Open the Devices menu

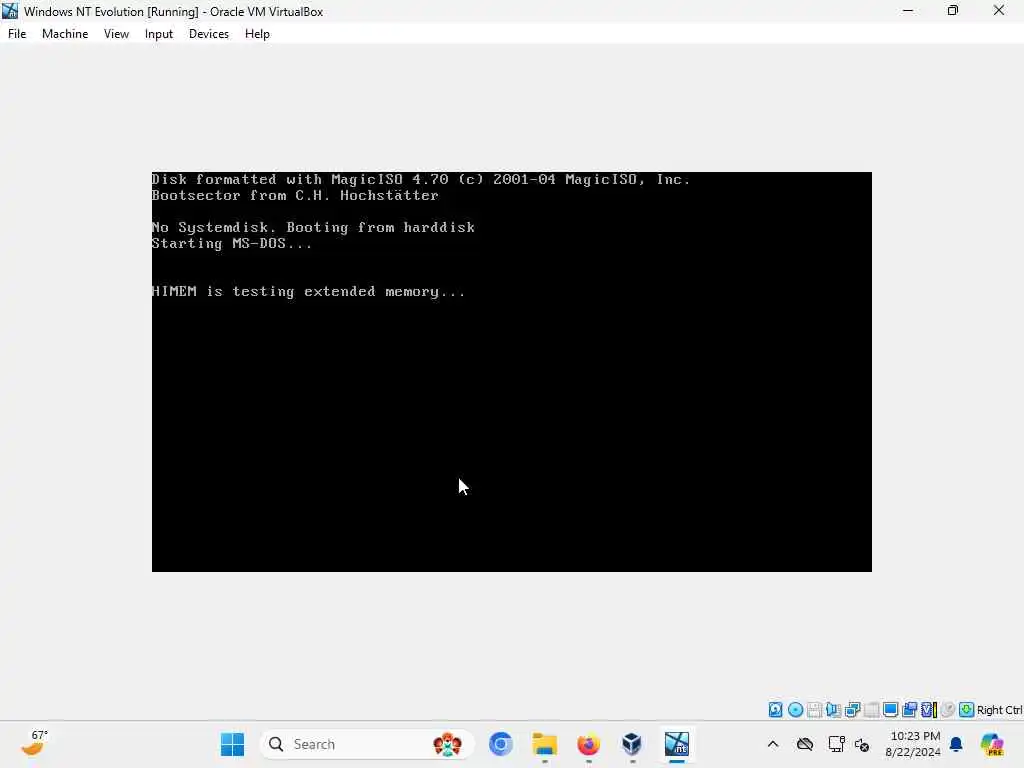click(x=208, y=34)
